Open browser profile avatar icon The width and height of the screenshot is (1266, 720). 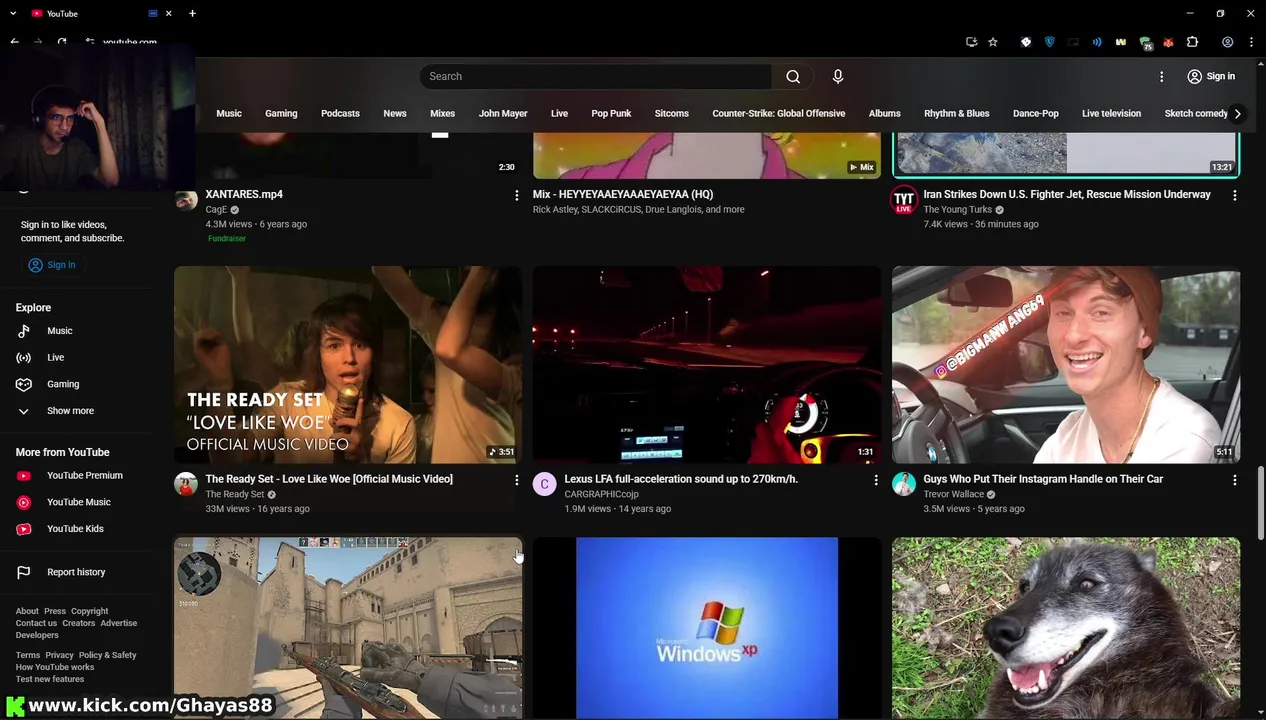pos(1227,42)
